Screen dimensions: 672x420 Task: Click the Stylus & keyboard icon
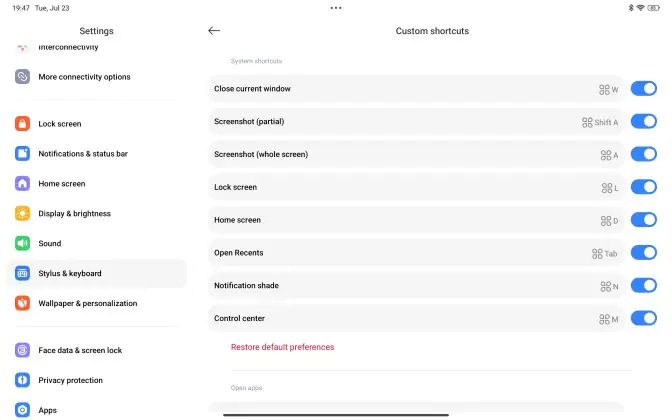click(22, 273)
